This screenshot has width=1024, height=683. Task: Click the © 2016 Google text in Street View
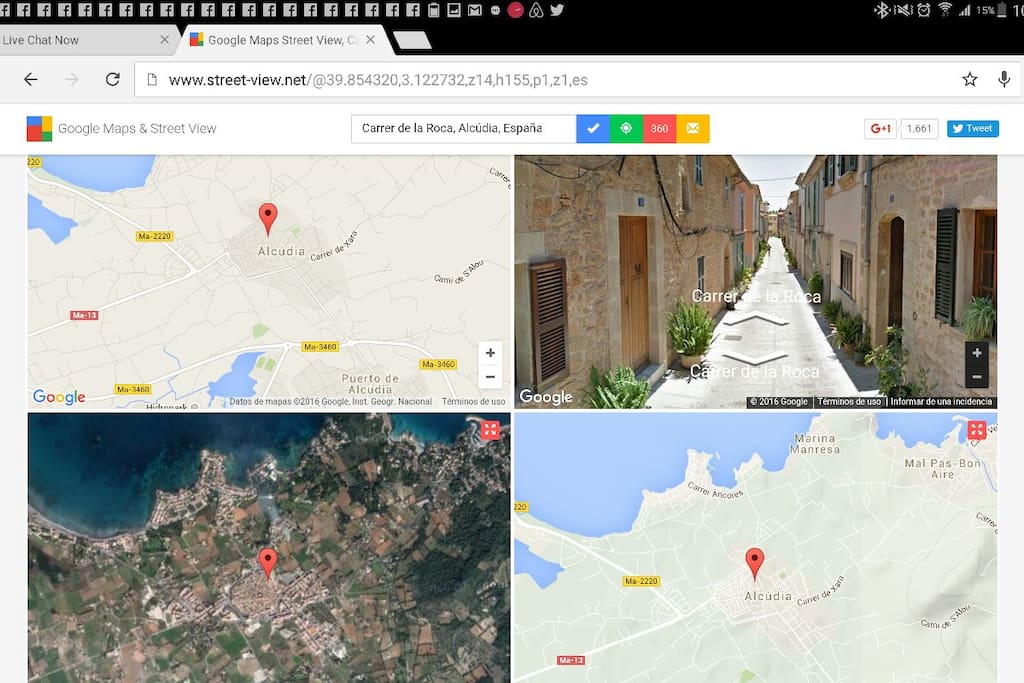click(x=778, y=402)
